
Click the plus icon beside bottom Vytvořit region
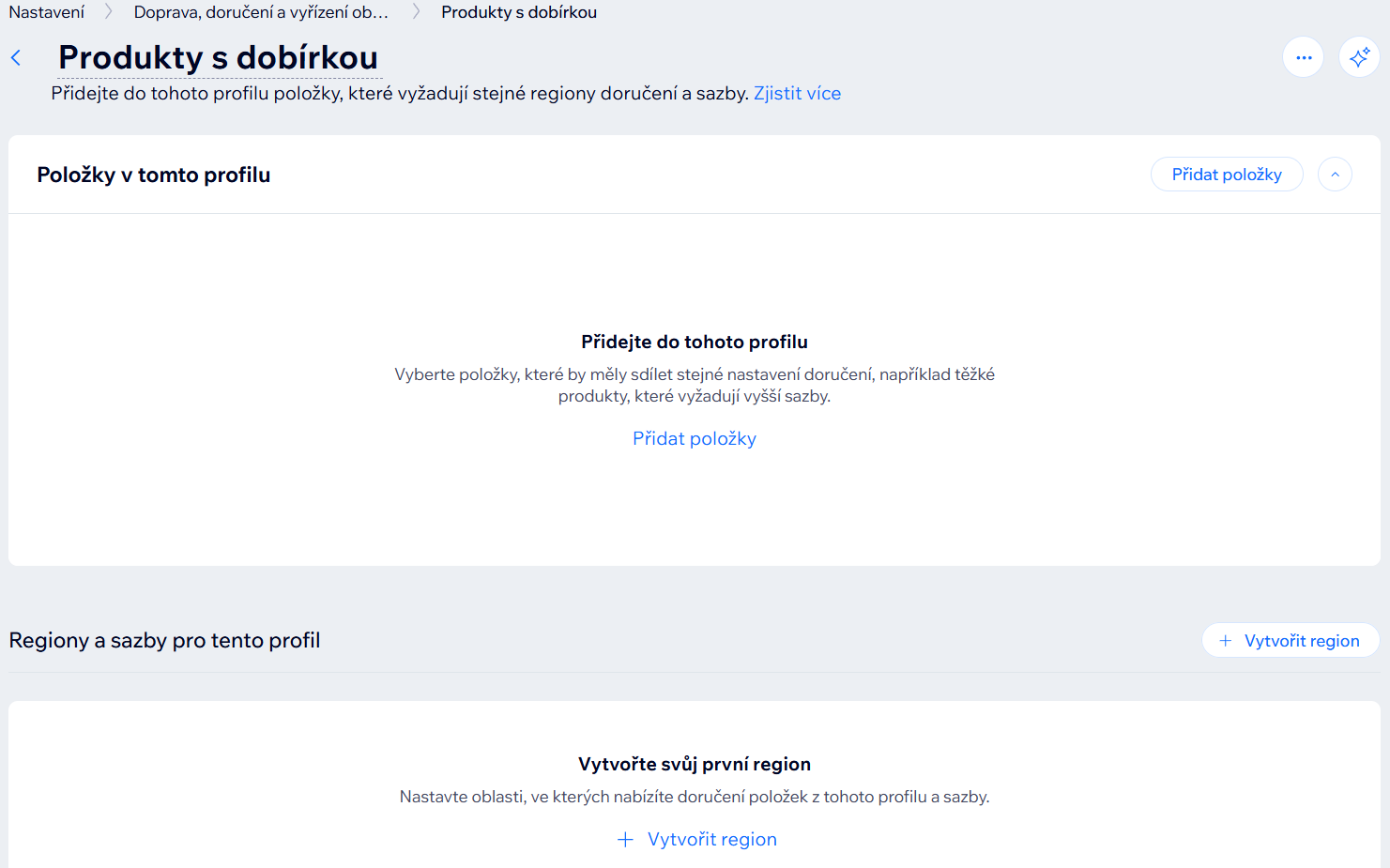tap(626, 839)
